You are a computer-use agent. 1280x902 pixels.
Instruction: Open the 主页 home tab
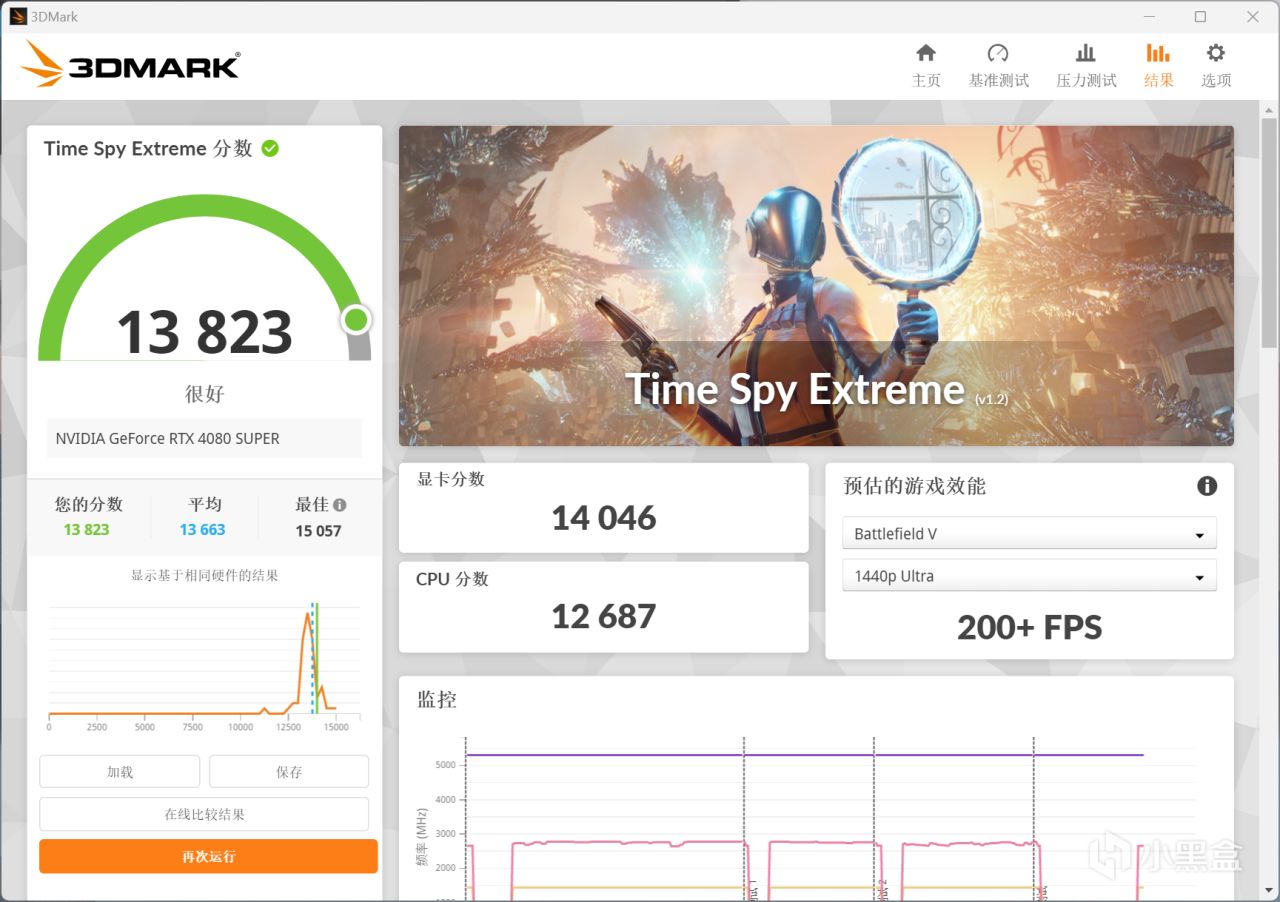click(x=926, y=66)
